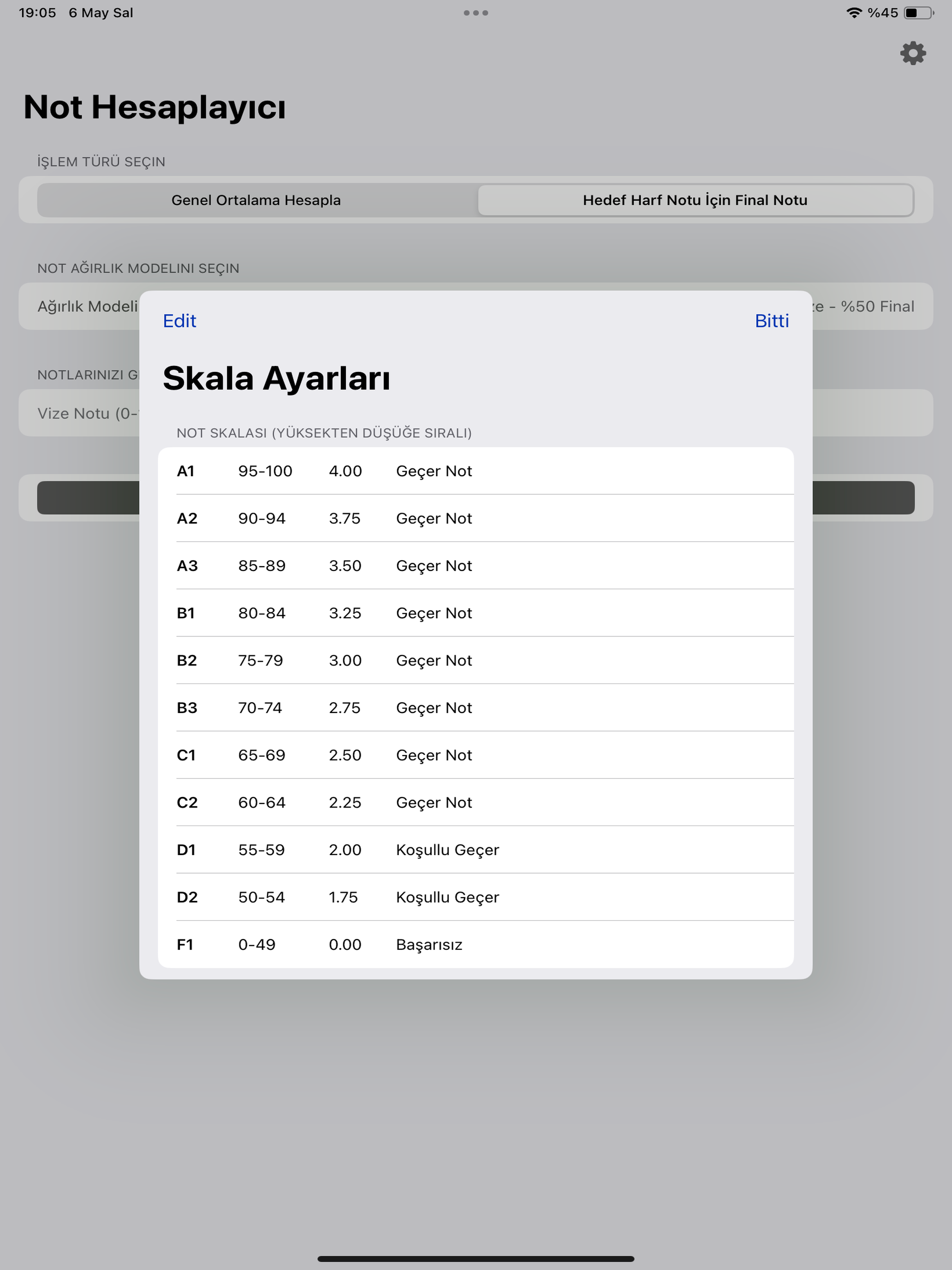952x1270 pixels.
Task: Tap Bitti to close the sheet
Action: pyautogui.click(x=771, y=320)
